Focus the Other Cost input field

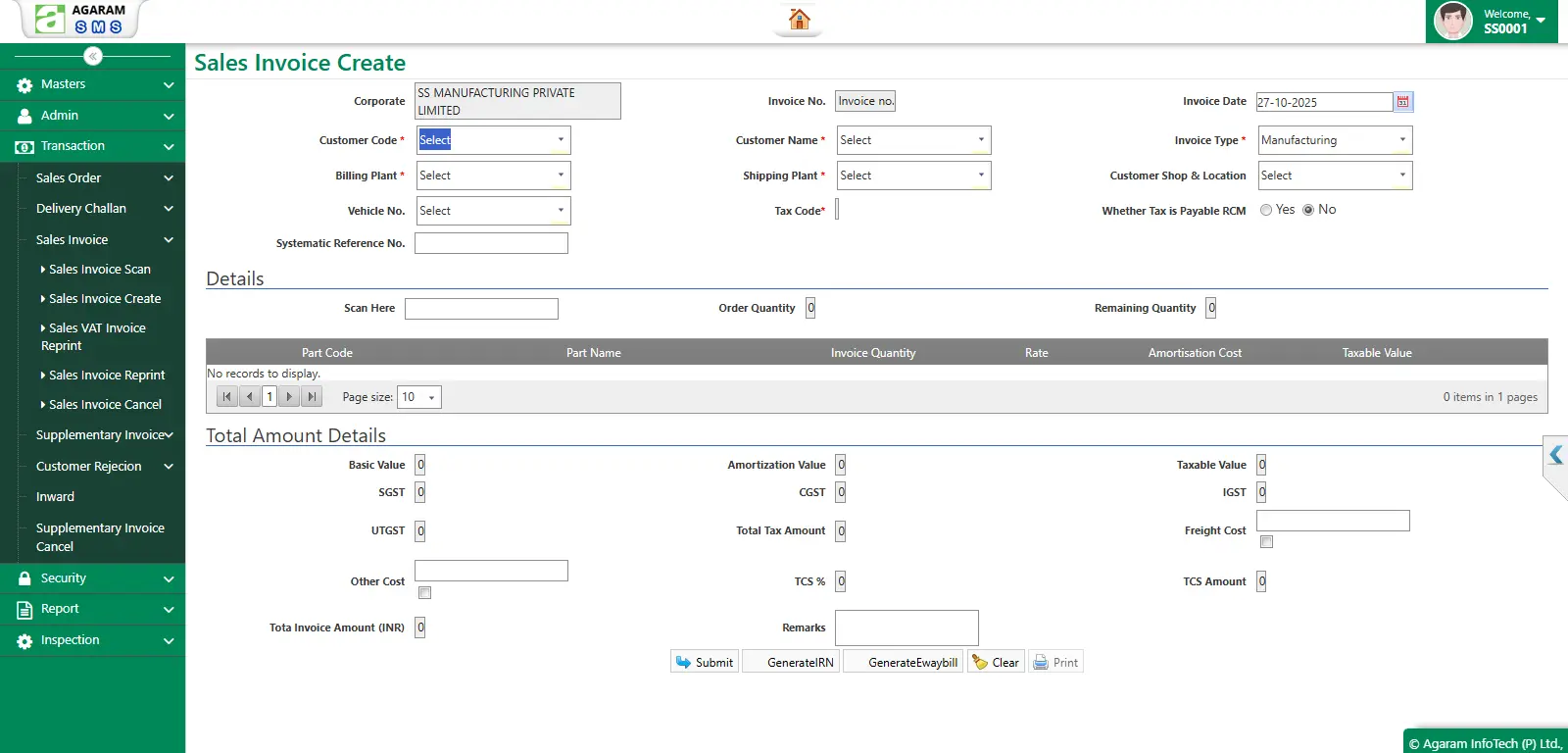491,571
